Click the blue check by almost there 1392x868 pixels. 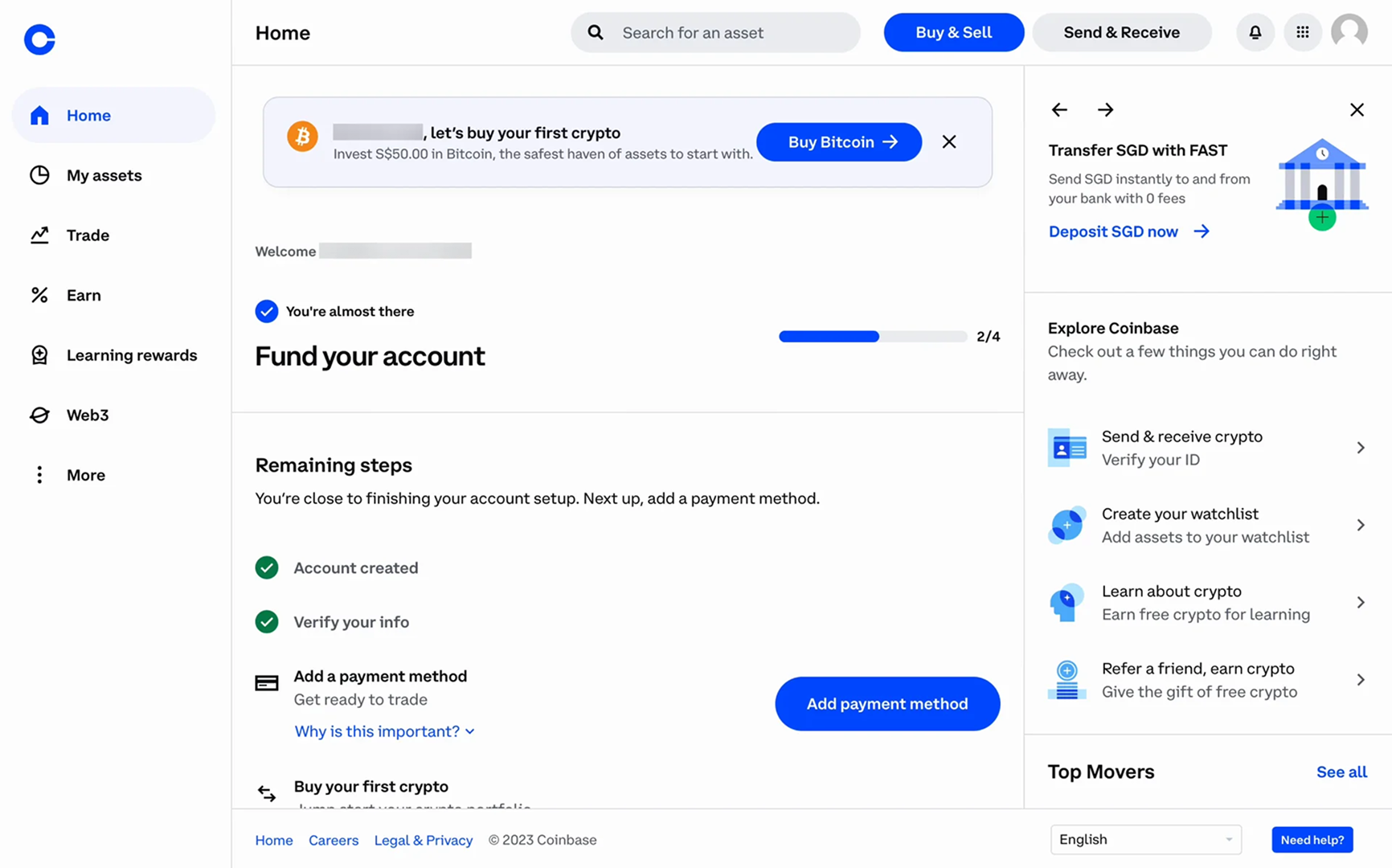267,311
